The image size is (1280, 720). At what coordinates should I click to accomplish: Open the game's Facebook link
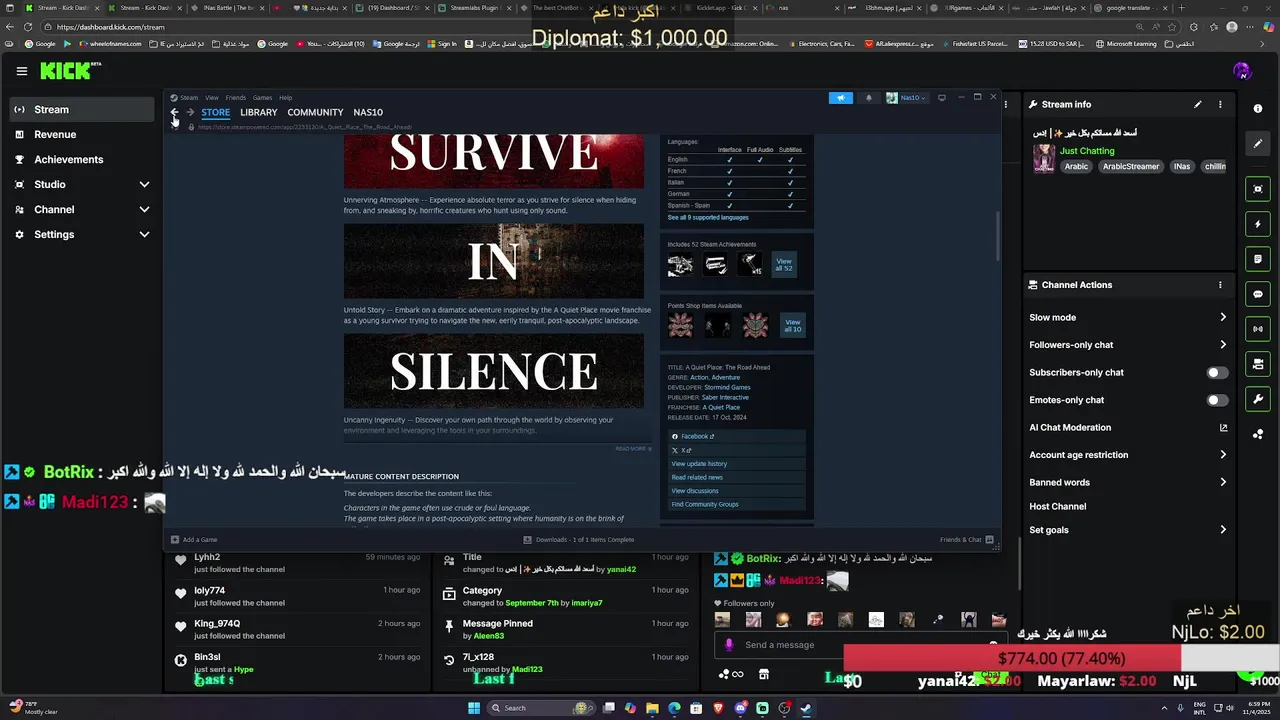737,436
